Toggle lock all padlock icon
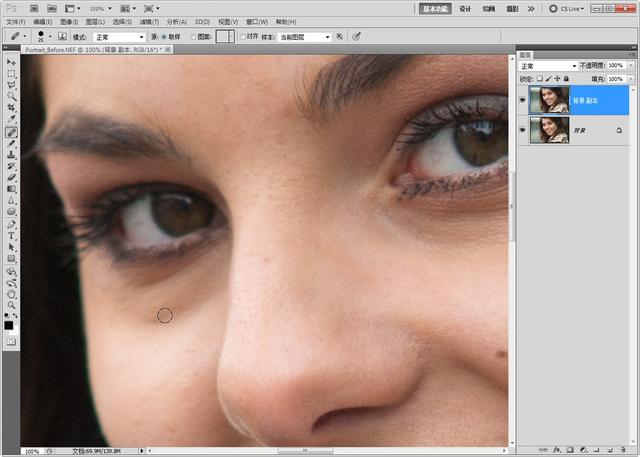The height and width of the screenshot is (457, 640). [x=566, y=78]
